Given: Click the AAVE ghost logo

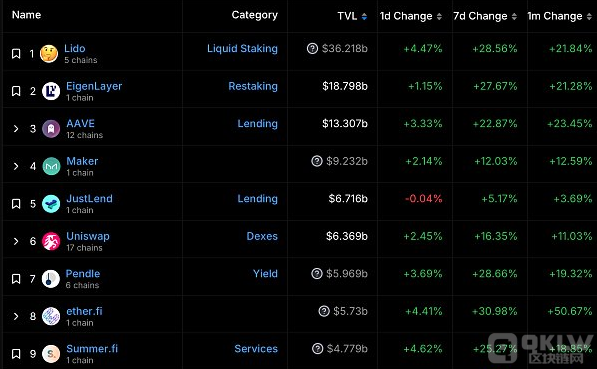Looking at the screenshot, I should pyautogui.click(x=51, y=129).
